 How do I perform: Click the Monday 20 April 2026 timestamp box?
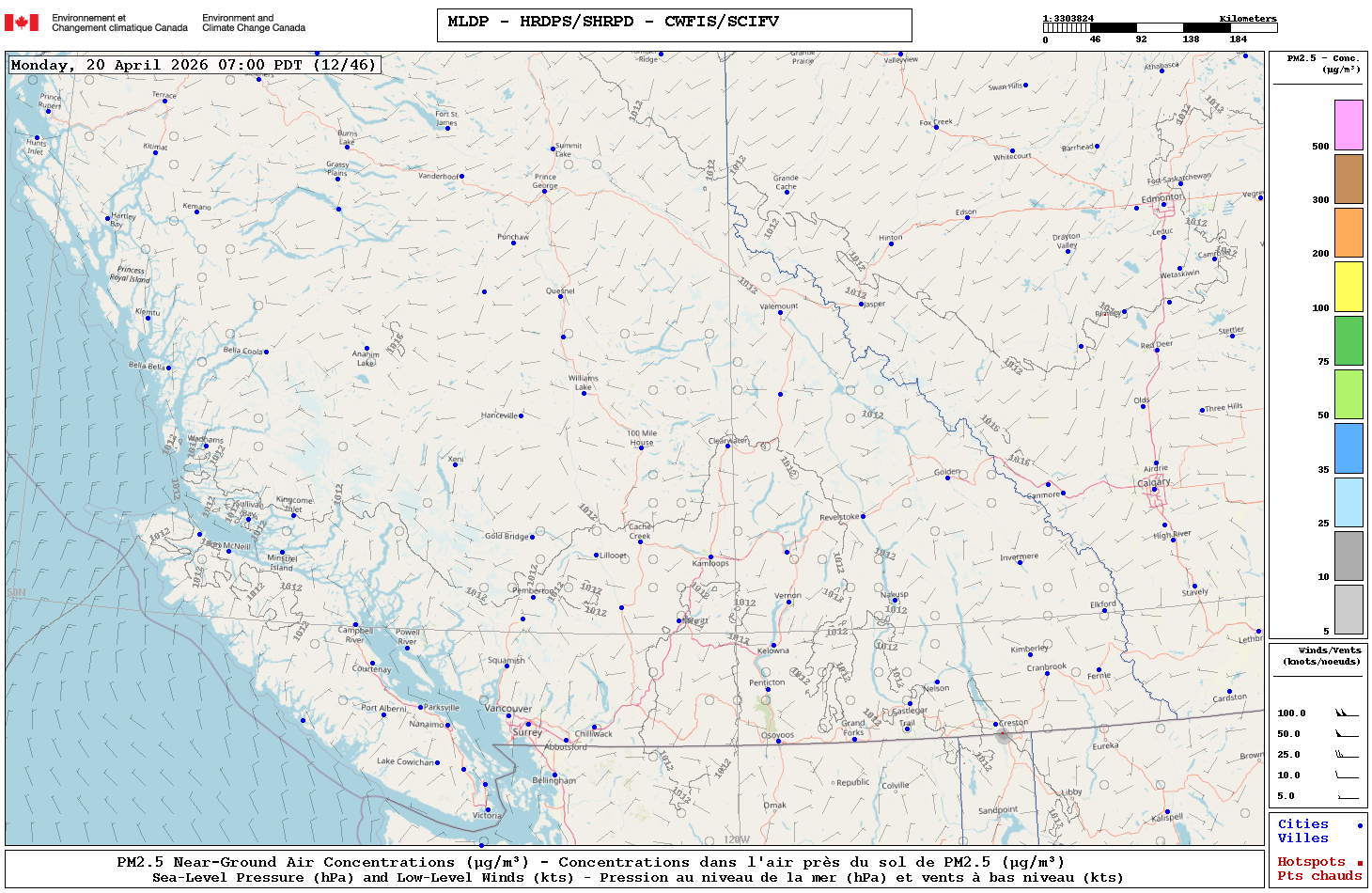coord(194,65)
